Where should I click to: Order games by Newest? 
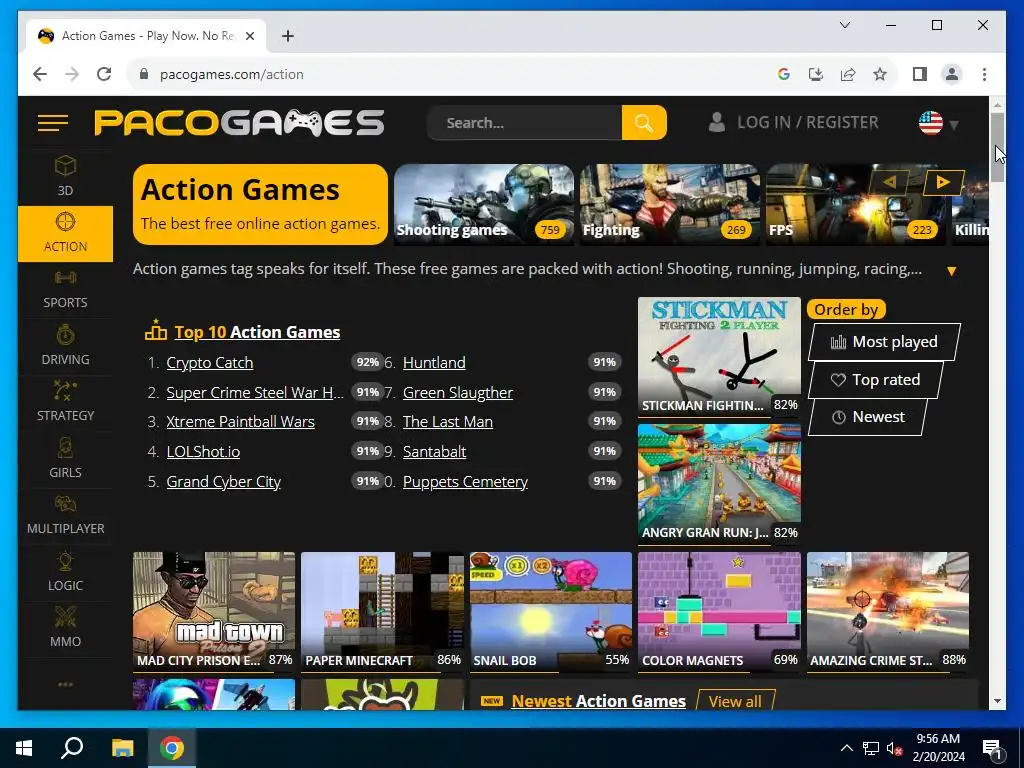pos(868,417)
